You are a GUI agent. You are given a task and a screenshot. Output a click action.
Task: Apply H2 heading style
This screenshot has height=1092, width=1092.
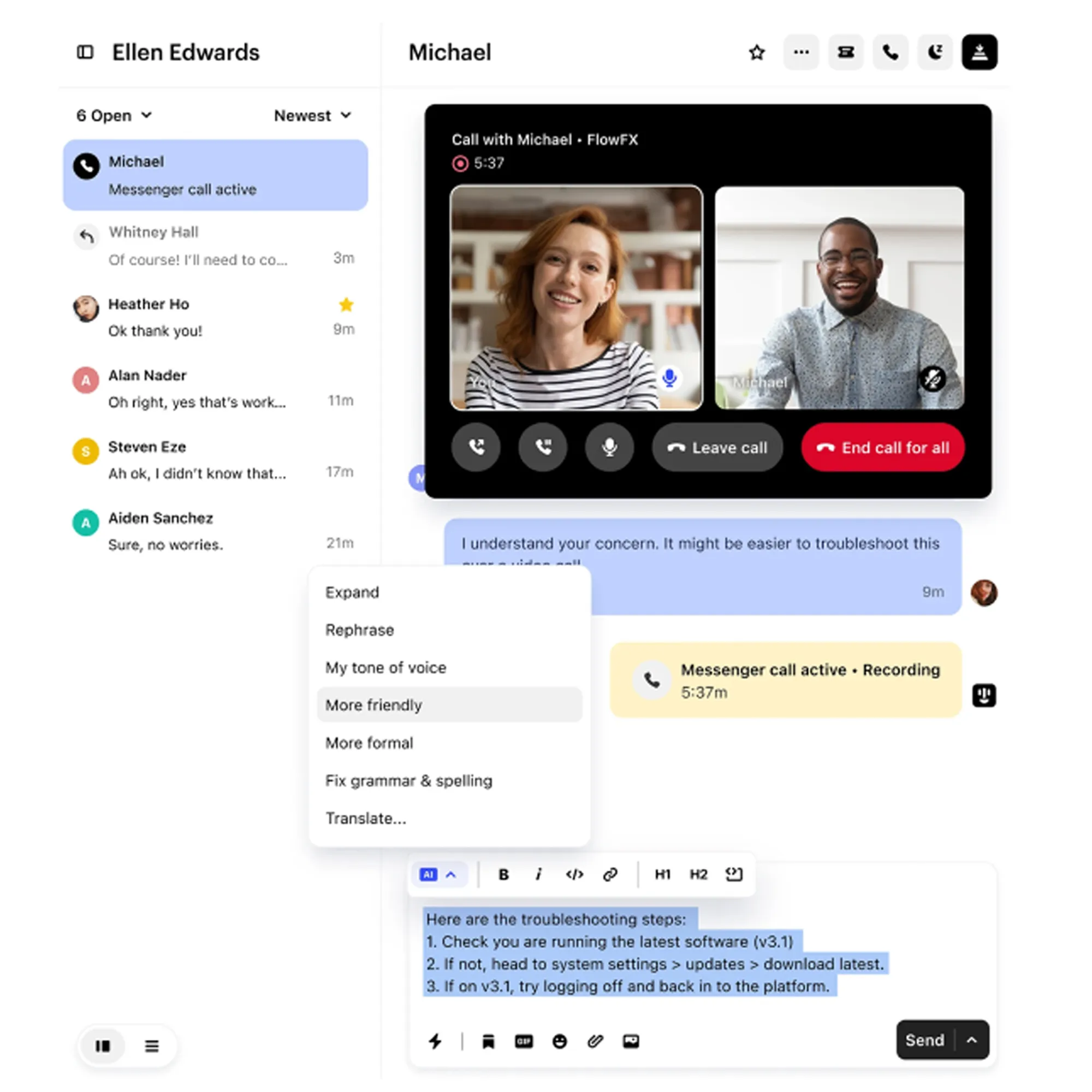coord(698,874)
